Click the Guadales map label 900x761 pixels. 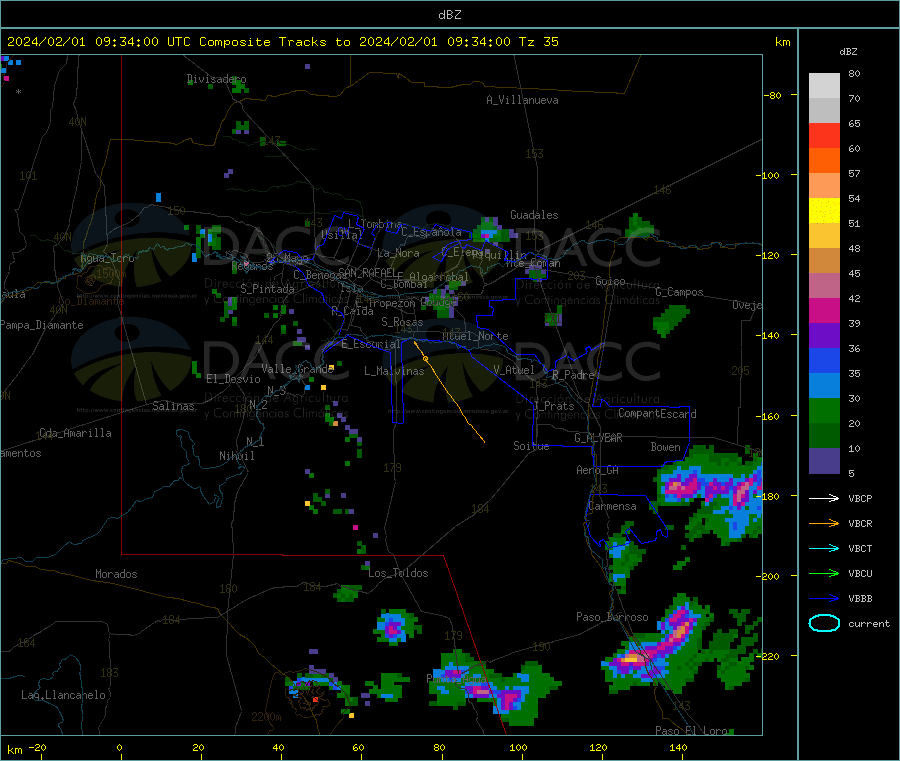pyautogui.click(x=534, y=215)
